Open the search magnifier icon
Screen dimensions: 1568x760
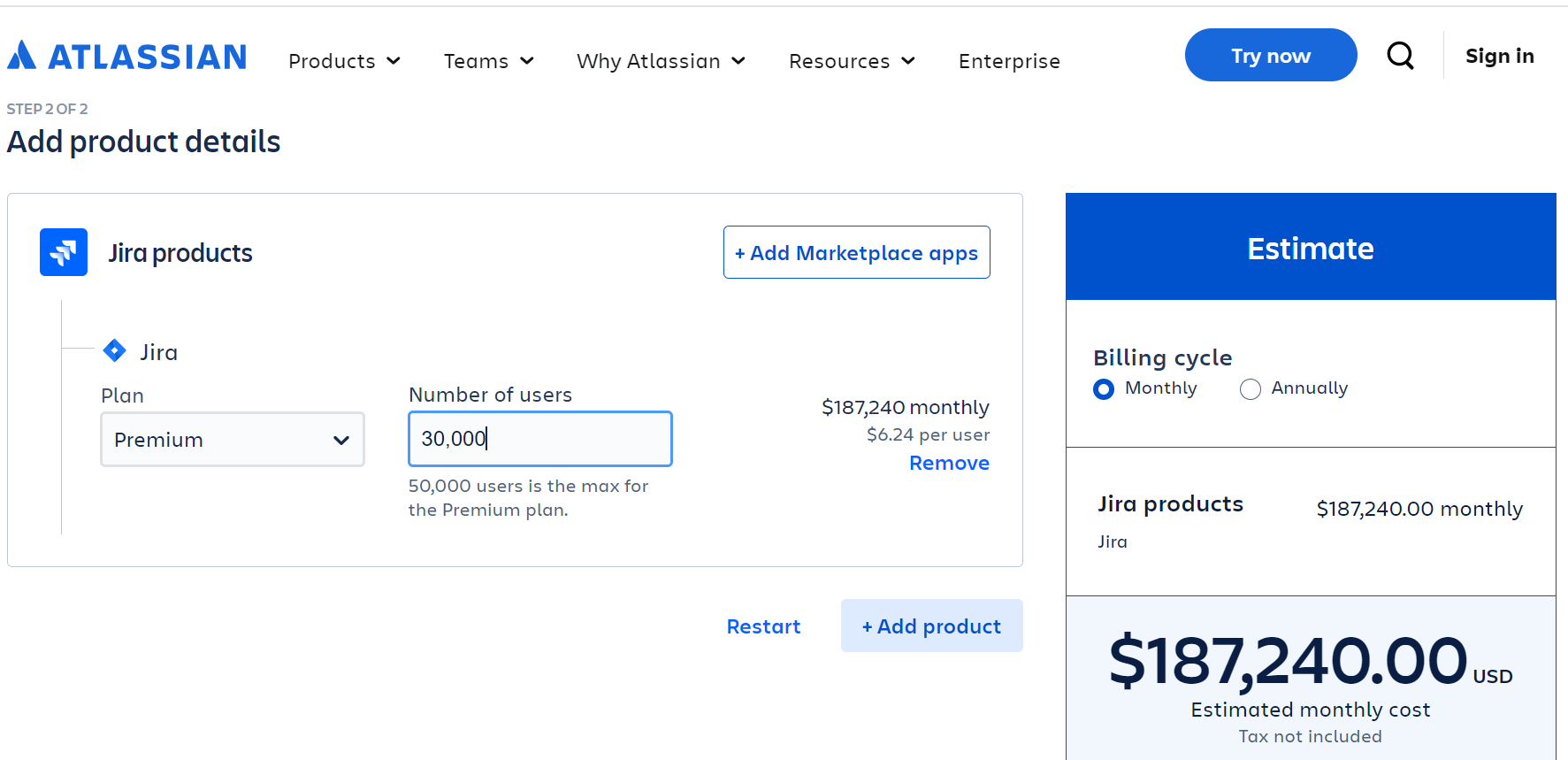[1400, 56]
